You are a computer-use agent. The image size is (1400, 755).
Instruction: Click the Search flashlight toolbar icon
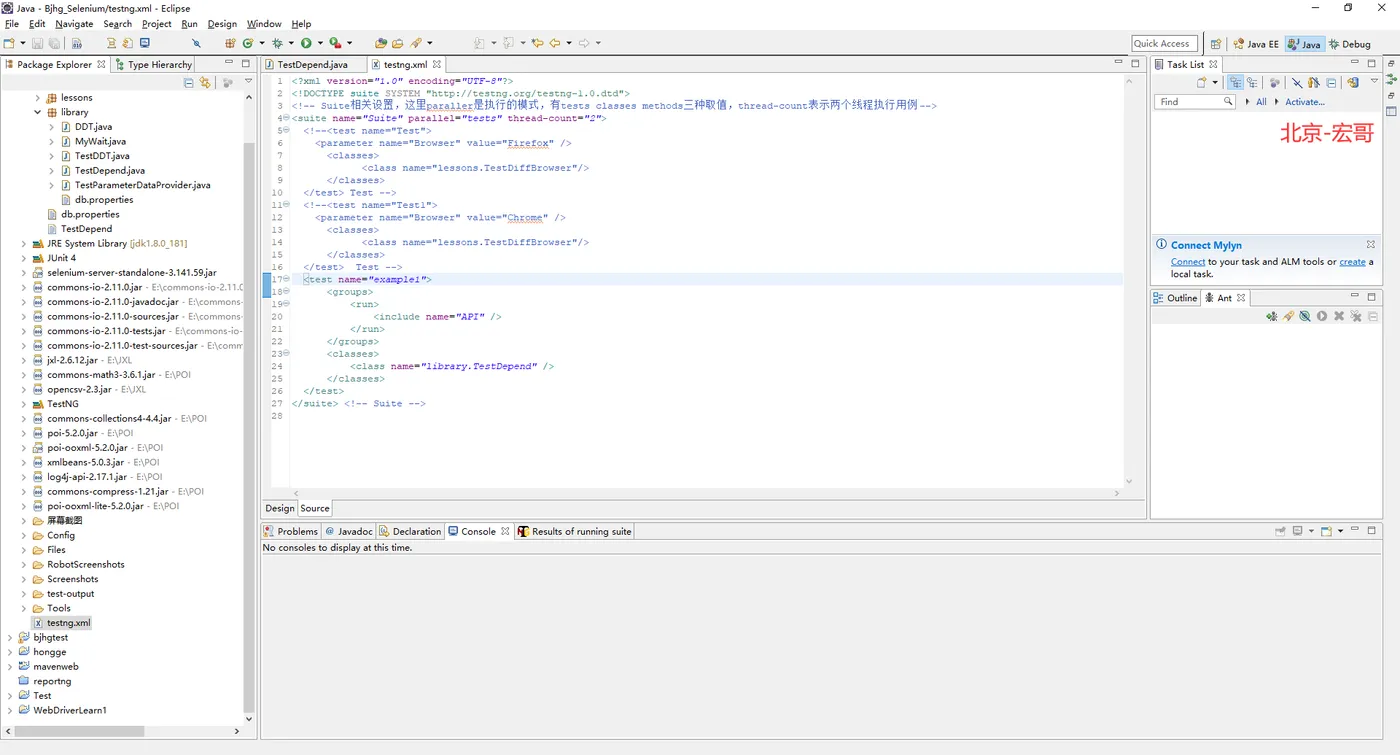pyautogui.click(x=415, y=43)
